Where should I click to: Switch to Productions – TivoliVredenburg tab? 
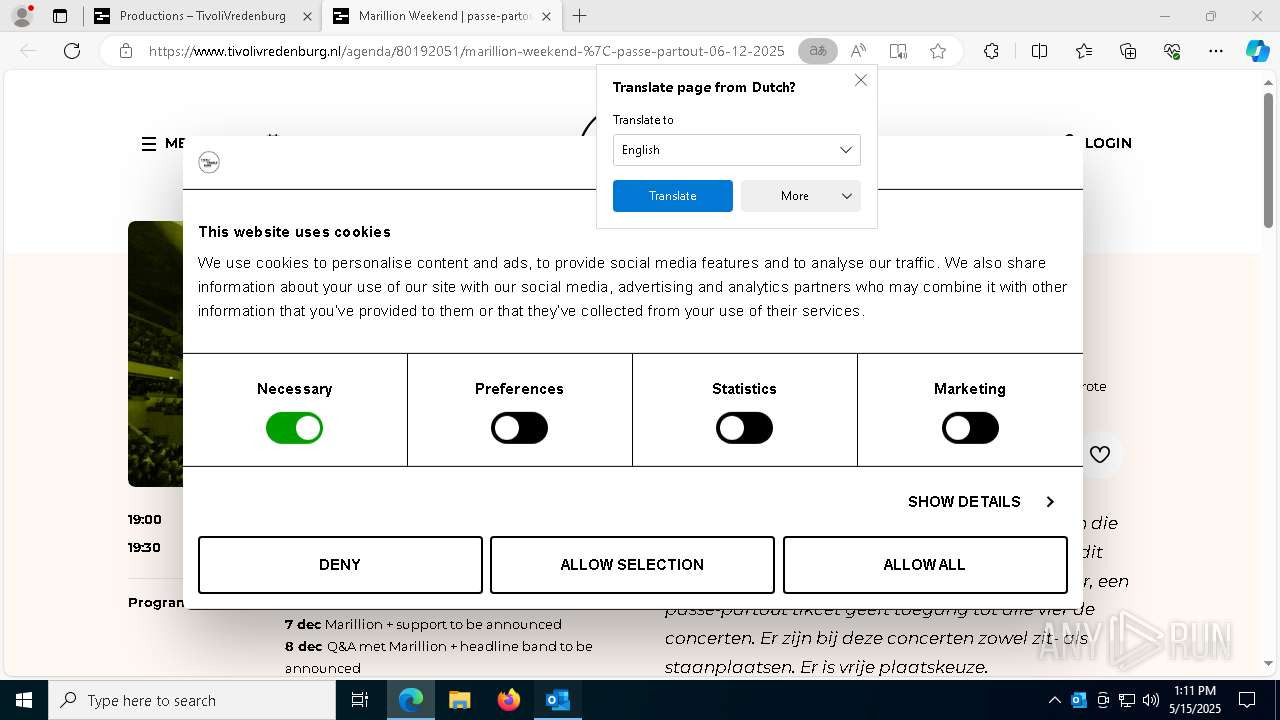point(202,16)
